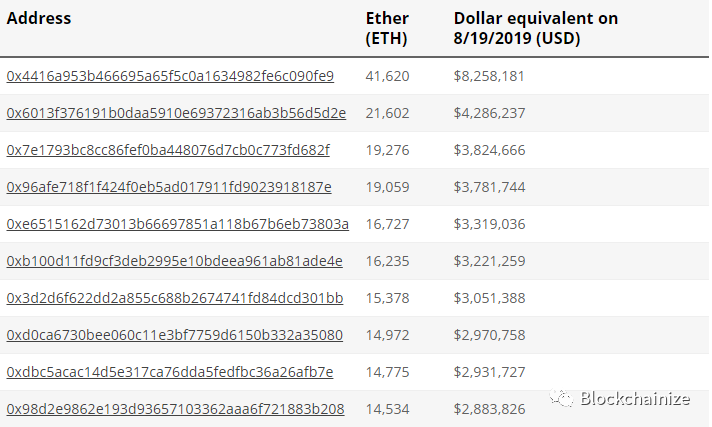Click the 21,602 Ether value
The image size is (712, 427).
click(x=389, y=113)
